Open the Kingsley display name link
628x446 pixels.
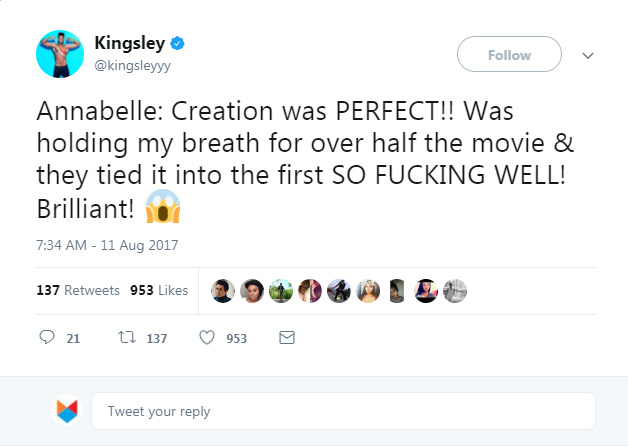pyautogui.click(x=127, y=43)
